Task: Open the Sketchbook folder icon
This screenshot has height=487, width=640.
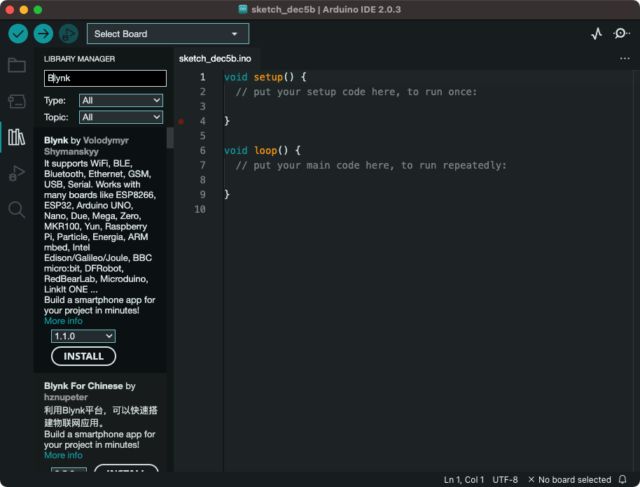Action: tap(16, 65)
